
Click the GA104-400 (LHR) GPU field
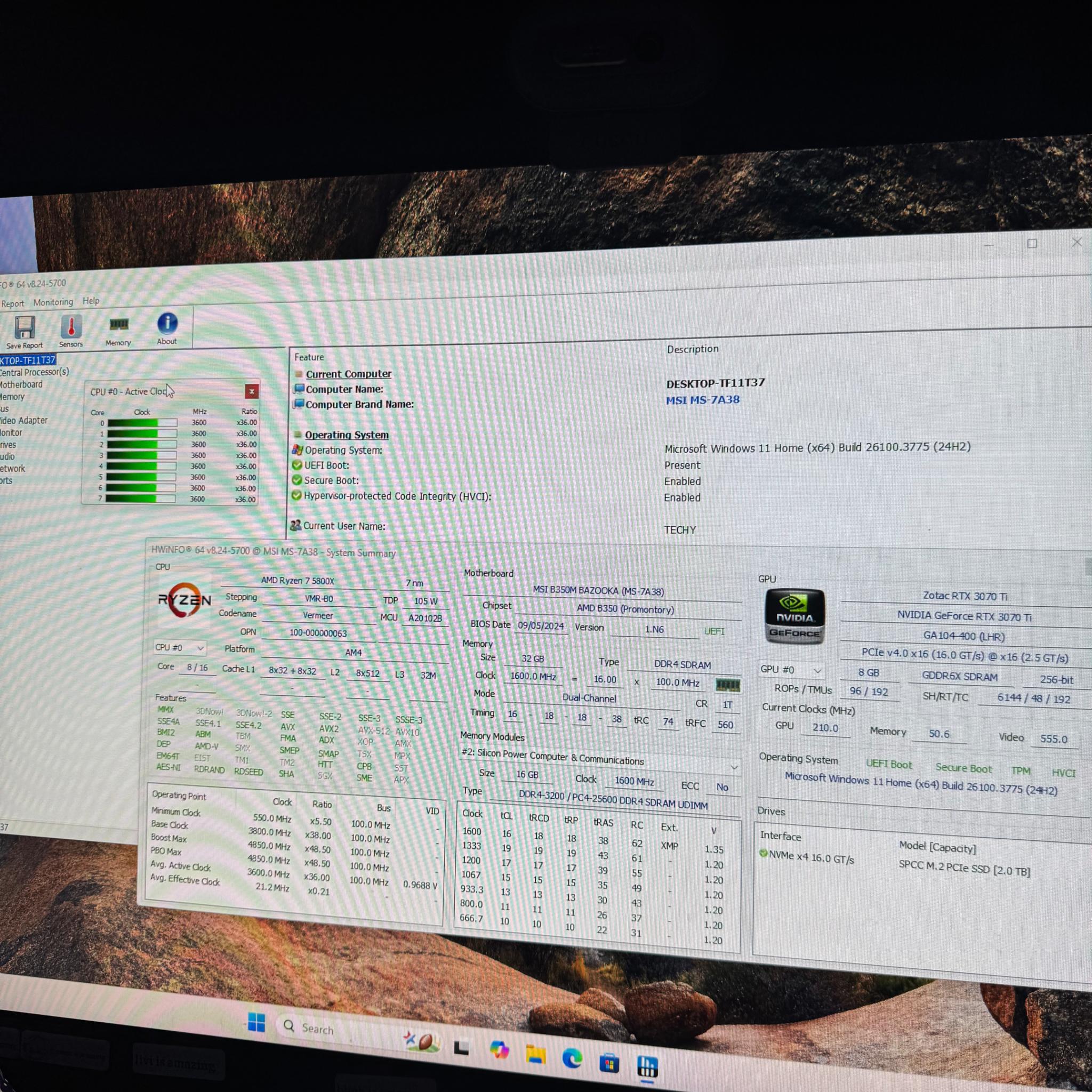964,636
